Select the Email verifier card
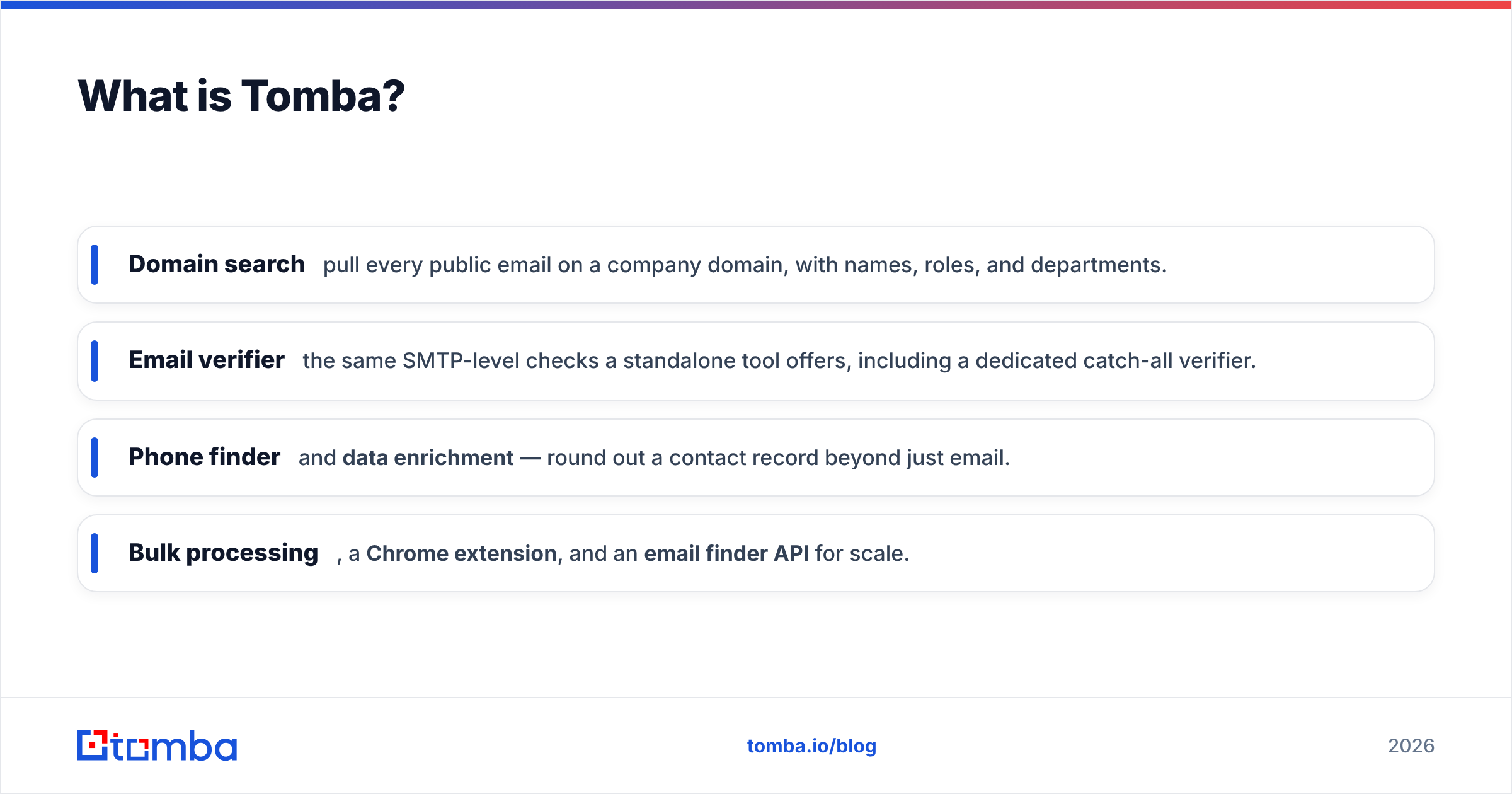Image resolution: width=1512 pixels, height=794 pixels. pos(756,361)
